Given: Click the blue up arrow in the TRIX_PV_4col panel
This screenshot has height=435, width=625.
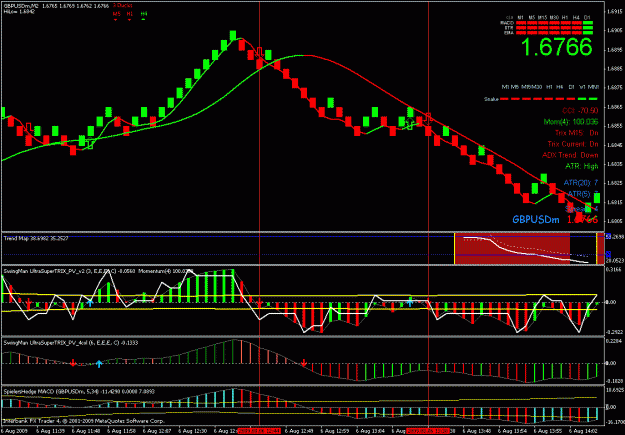Looking at the screenshot, I should [x=99, y=364].
